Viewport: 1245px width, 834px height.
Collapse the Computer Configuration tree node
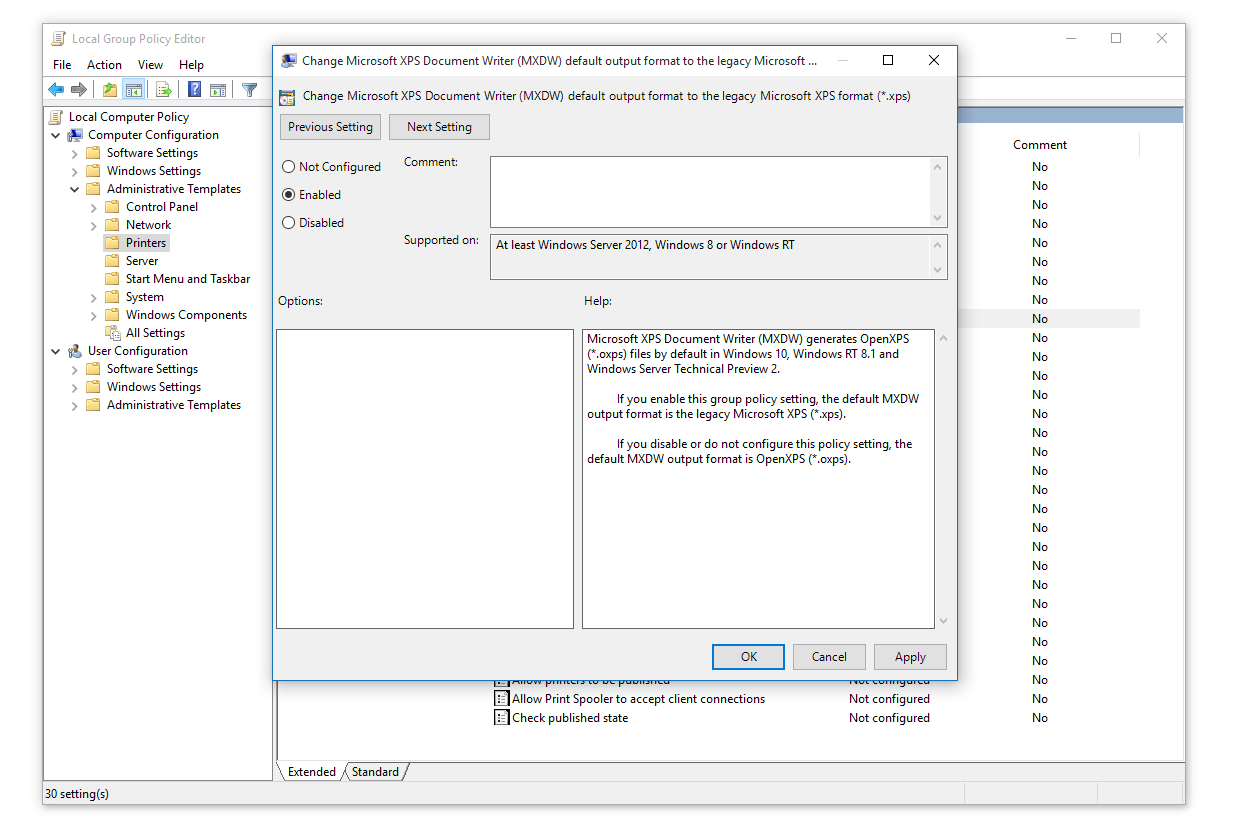[x=56, y=135]
